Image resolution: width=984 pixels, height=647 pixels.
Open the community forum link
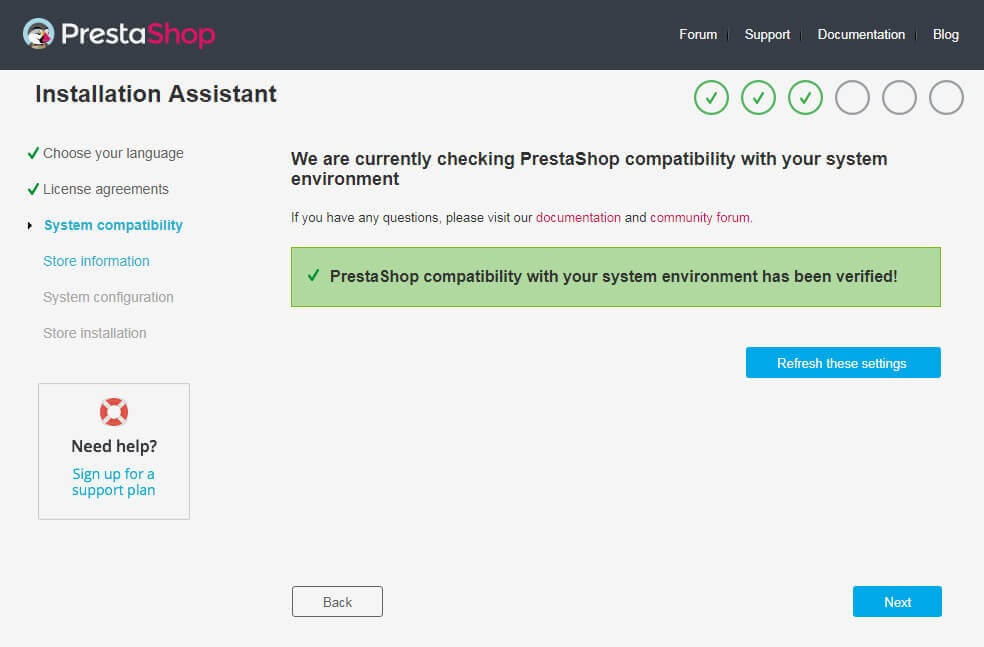point(699,217)
